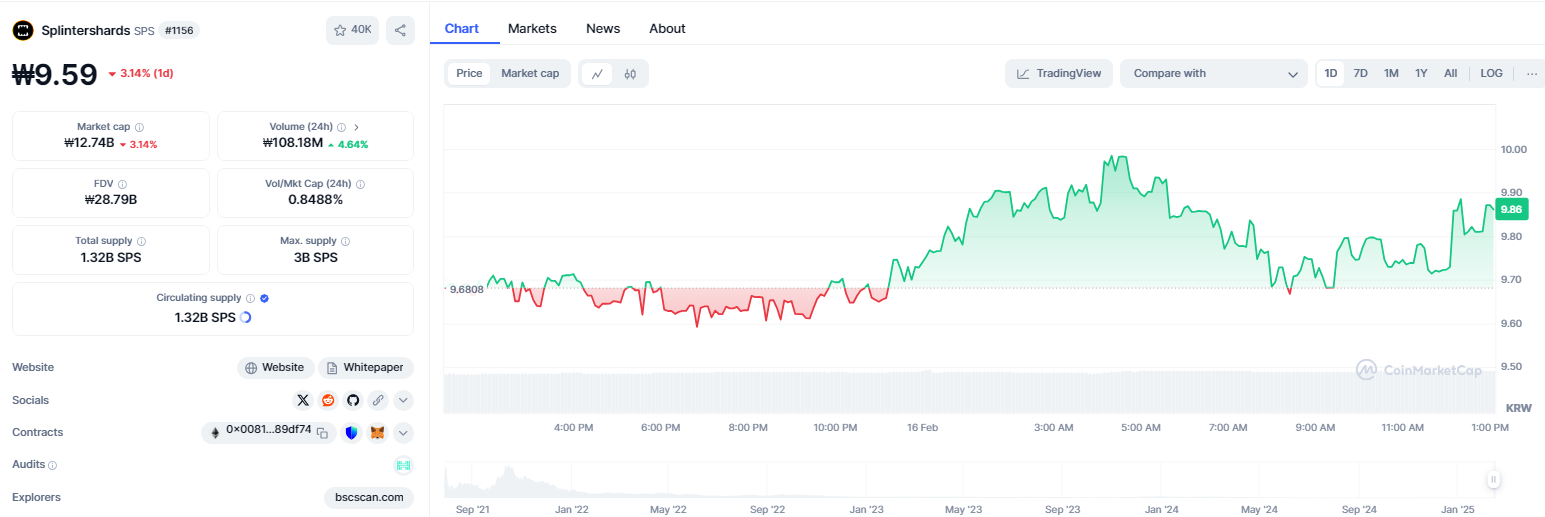Click the circulating supply progress ring icon
Image resolution: width=1545 pixels, height=517 pixels.
[245, 317]
